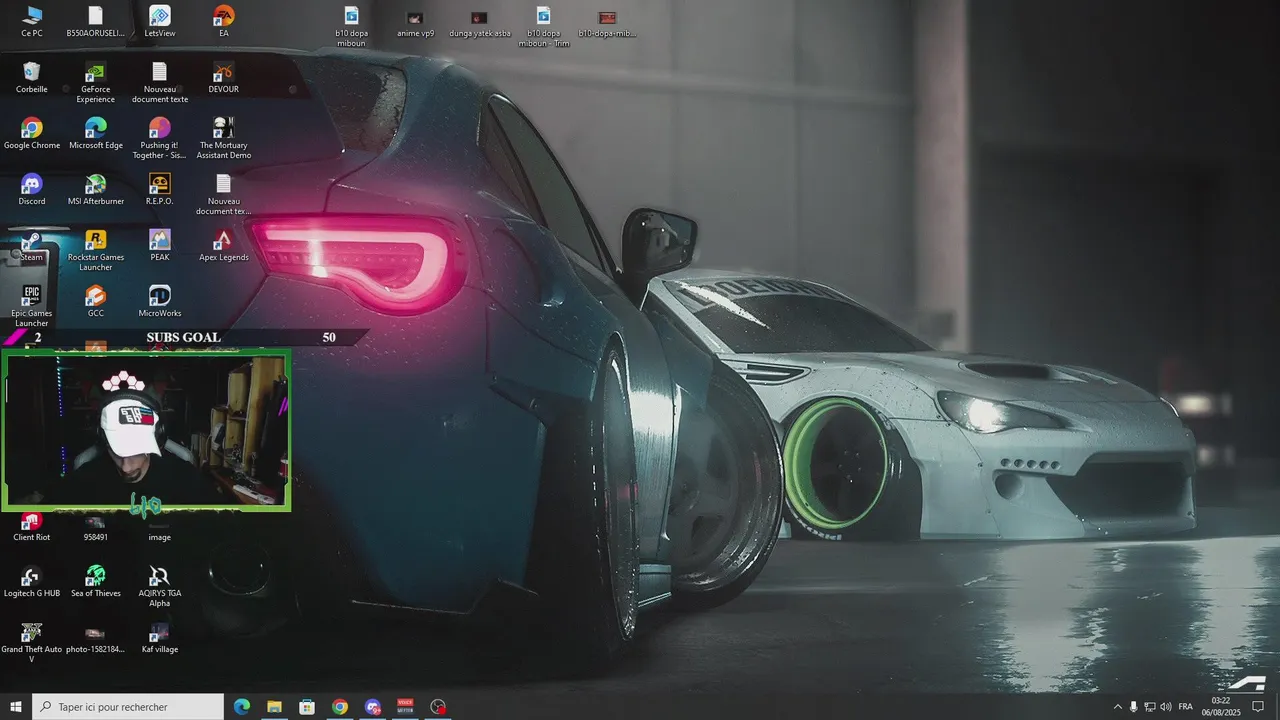Open the Kaf village file
The height and width of the screenshot is (720, 1280).
coord(159,637)
